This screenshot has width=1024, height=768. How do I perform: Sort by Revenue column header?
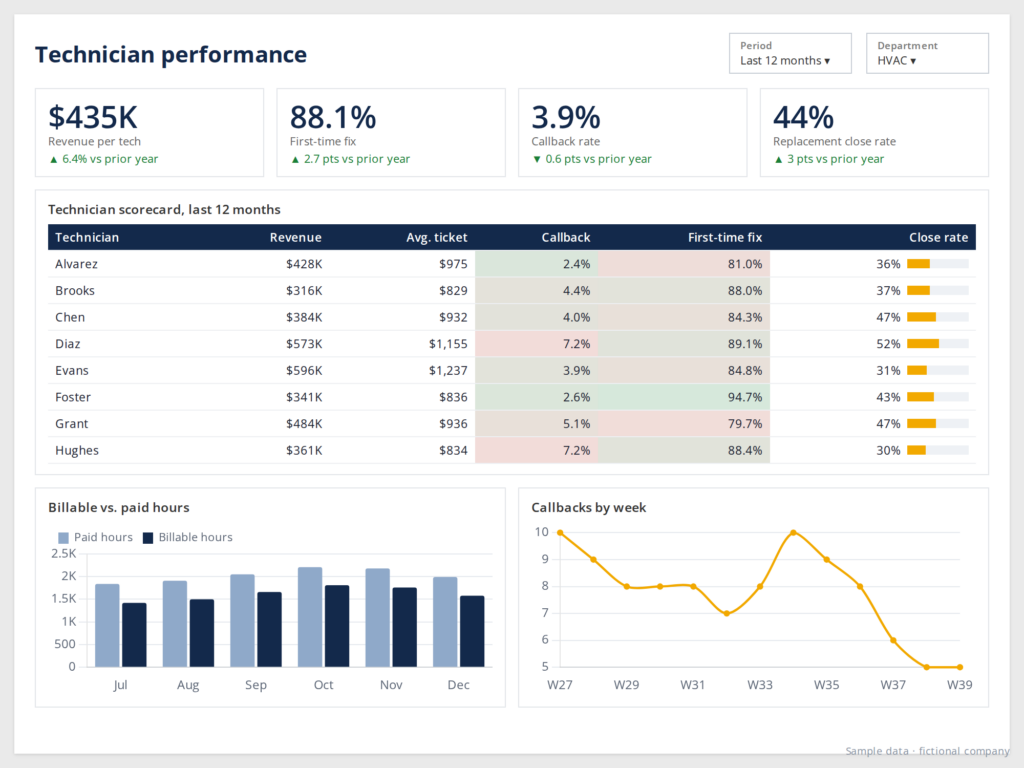pyautogui.click(x=295, y=237)
